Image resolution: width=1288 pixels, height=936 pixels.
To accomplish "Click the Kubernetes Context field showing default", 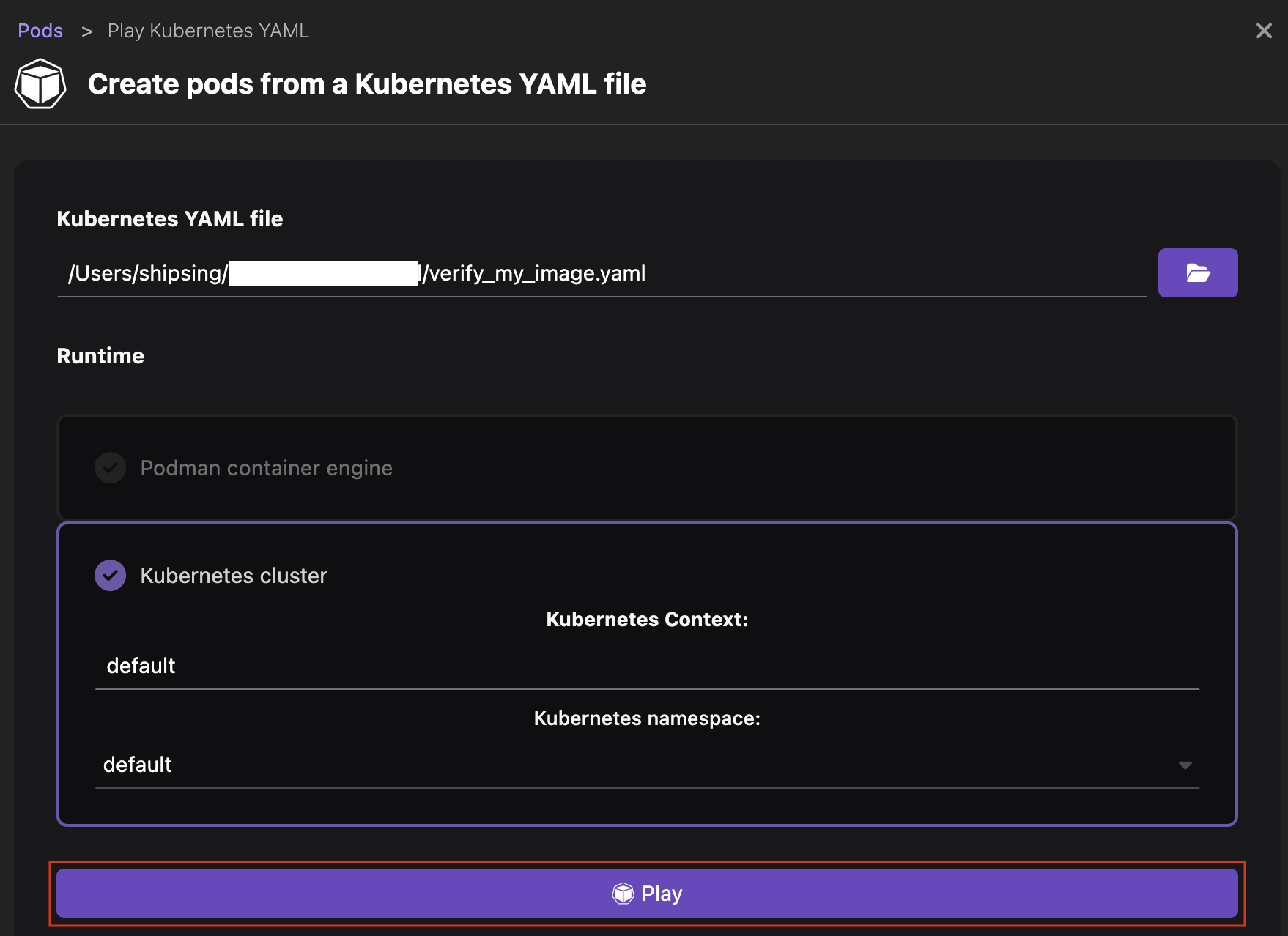I will click(x=645, y=665).
